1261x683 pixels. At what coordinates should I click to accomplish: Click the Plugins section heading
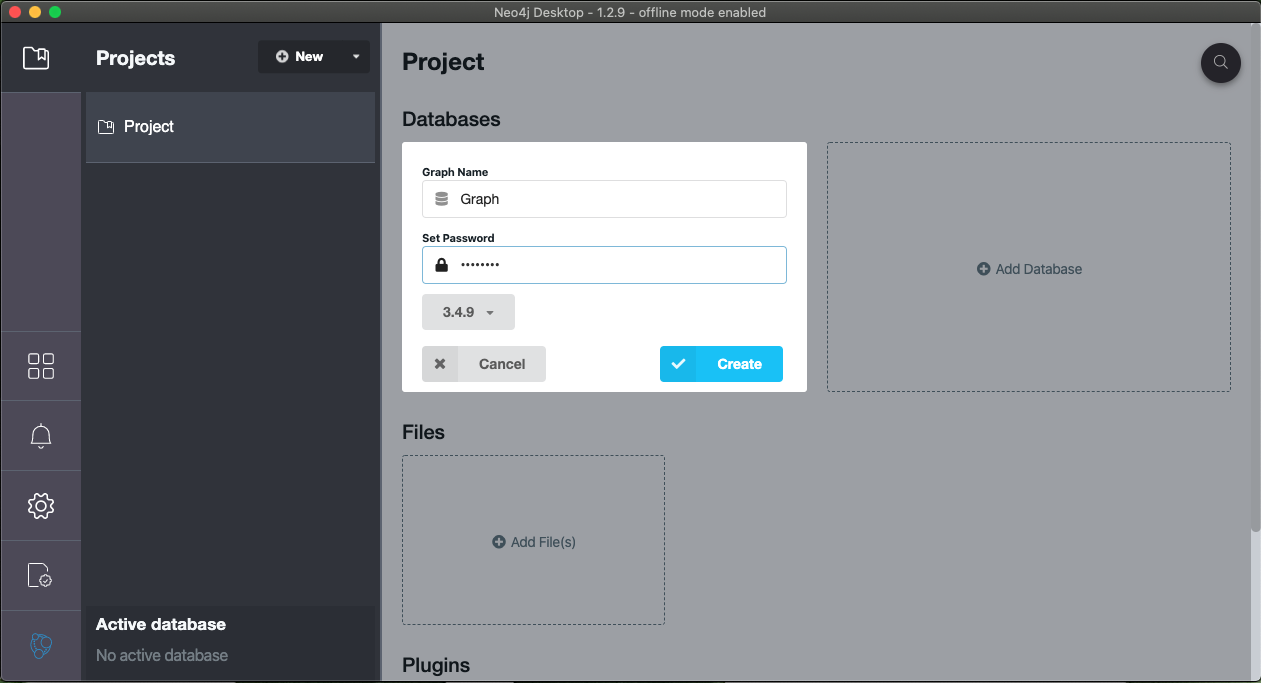(436, 665)
